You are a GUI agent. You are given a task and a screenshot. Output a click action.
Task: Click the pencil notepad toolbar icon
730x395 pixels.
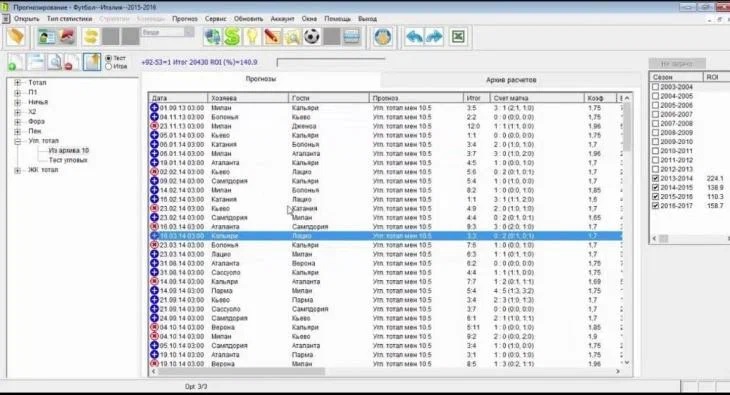272,37
